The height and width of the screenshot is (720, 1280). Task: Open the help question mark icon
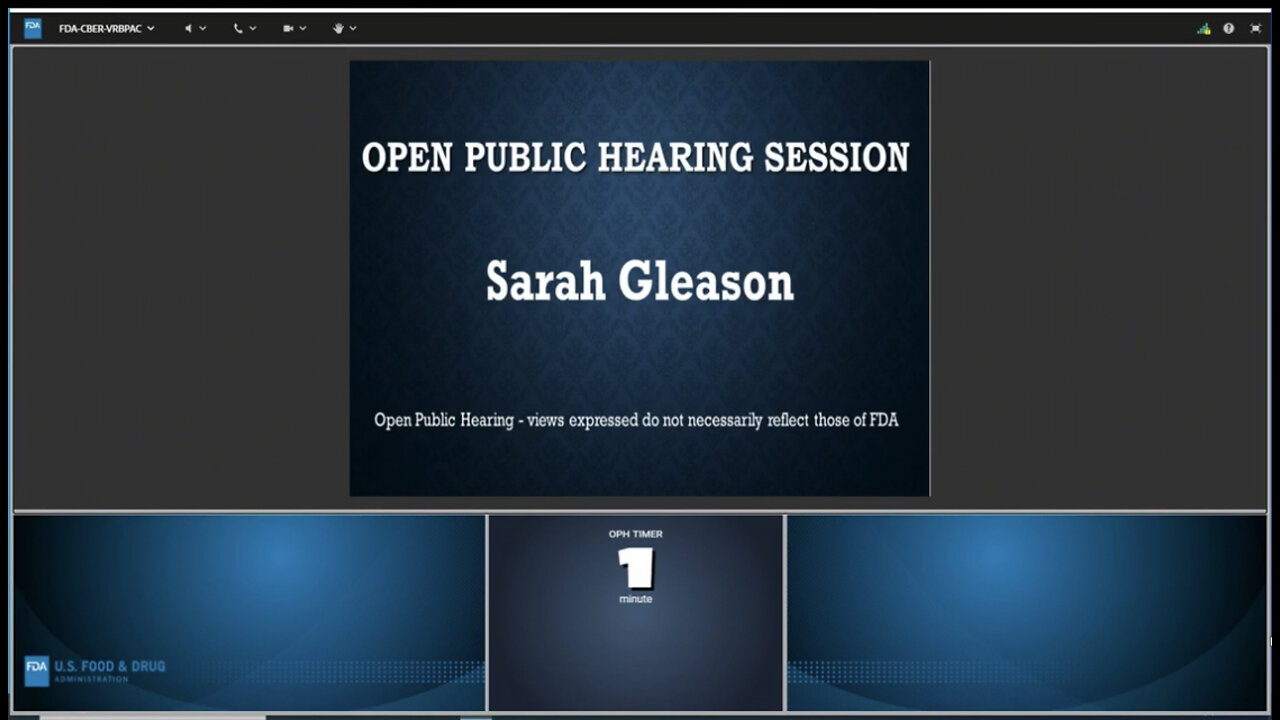coord(1229,28)
